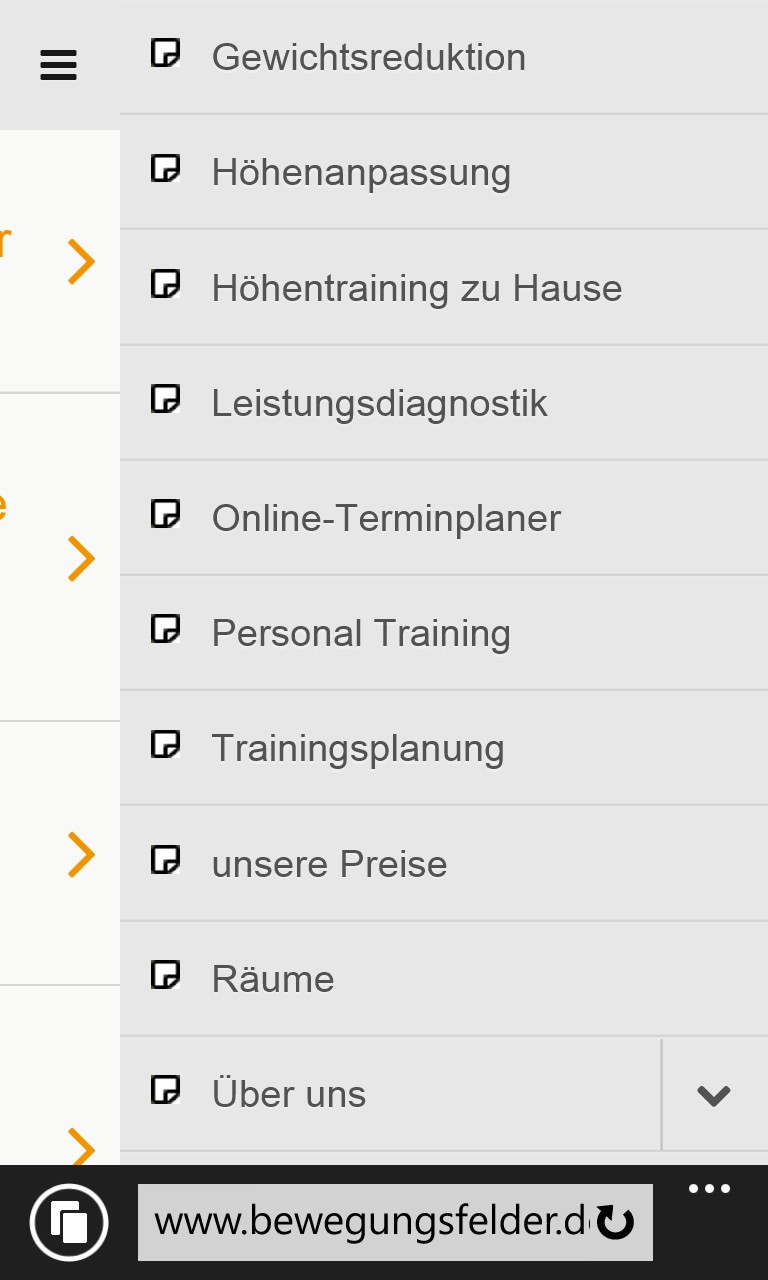Open the Online-Terminplaner menu entry

[386, 518]
